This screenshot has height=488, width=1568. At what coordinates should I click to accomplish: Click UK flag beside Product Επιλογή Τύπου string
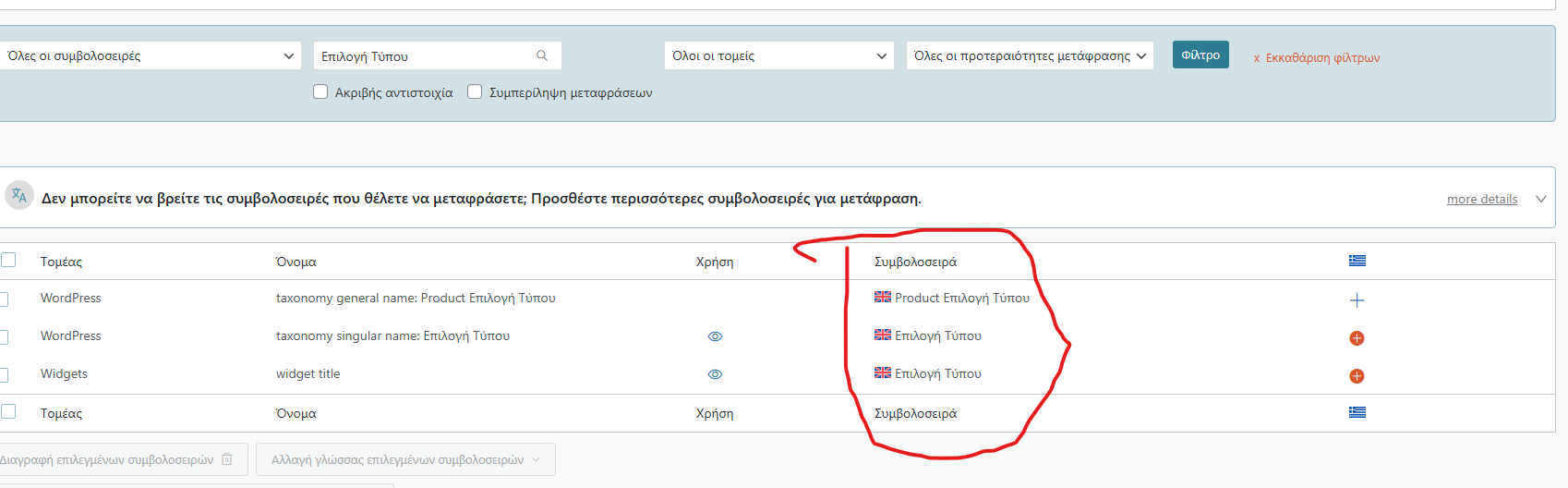pyautogui.click(x=883, y=298)
